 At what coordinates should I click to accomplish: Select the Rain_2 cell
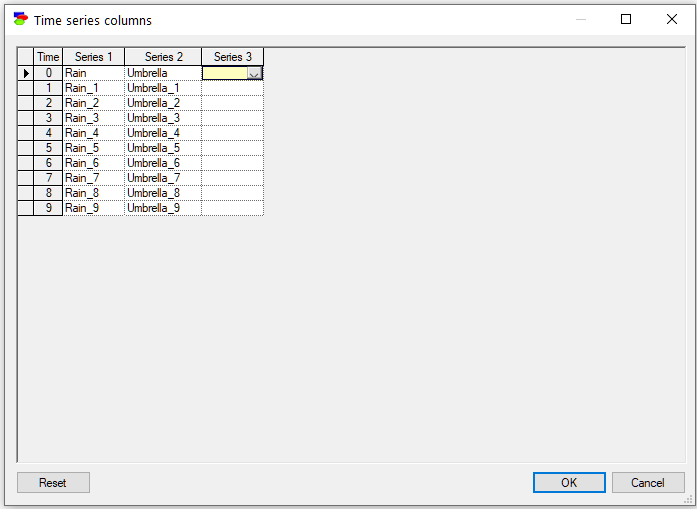point(94,103)
